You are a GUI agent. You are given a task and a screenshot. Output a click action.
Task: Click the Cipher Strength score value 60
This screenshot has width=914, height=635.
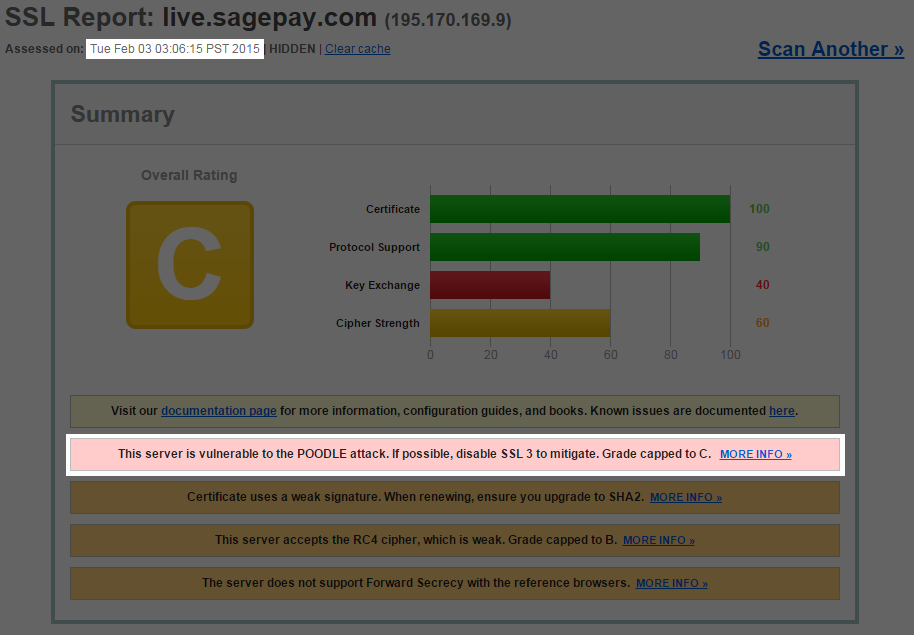coord(762,323)
